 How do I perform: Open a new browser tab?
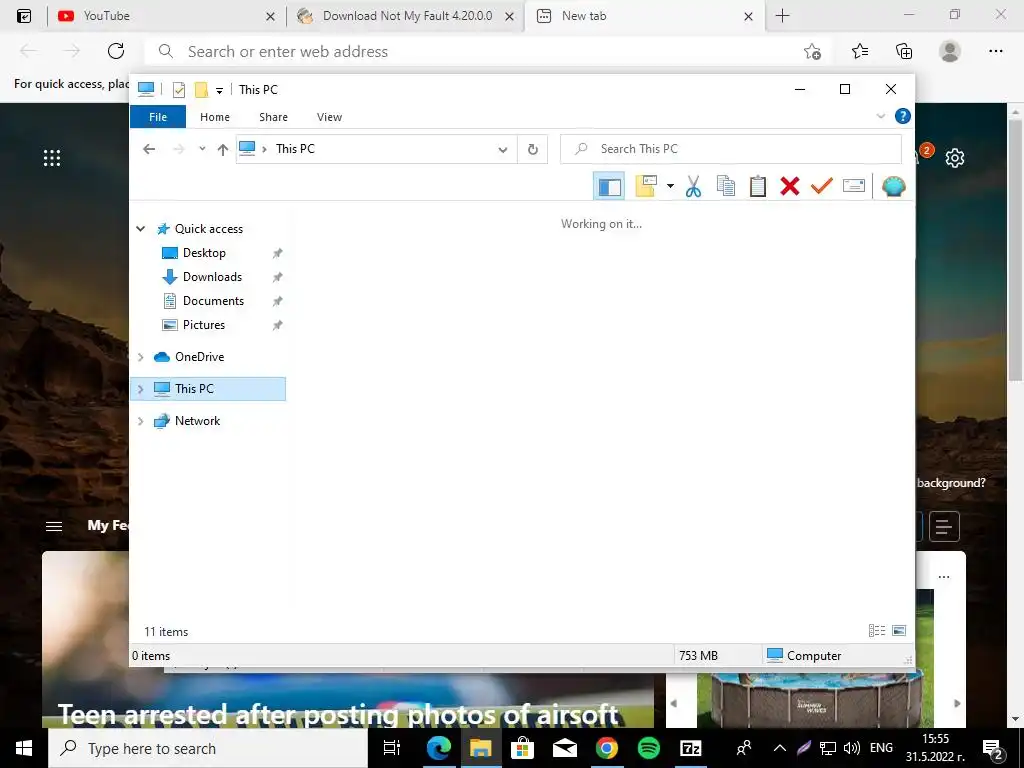coord(782,16)
